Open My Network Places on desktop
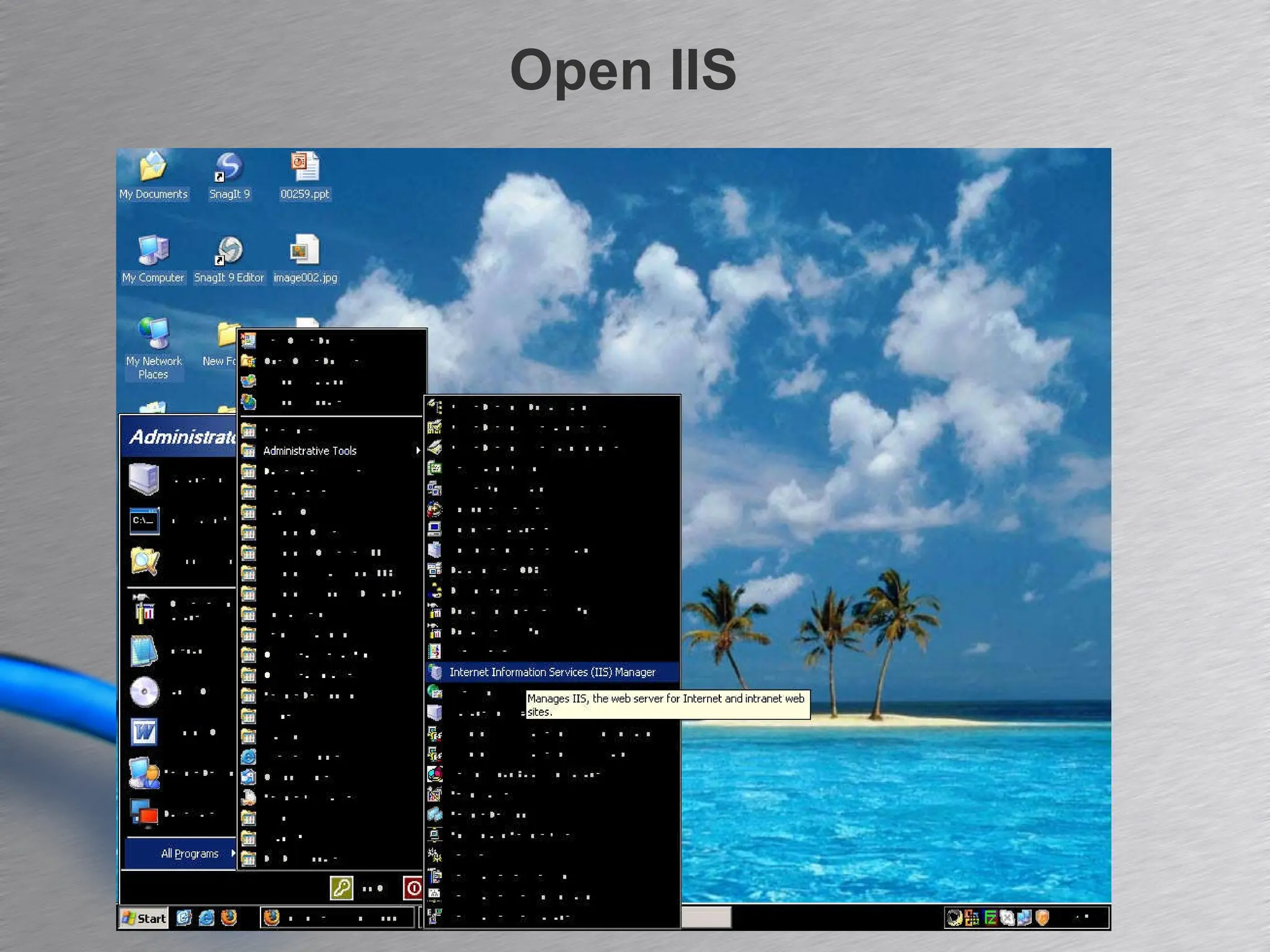 pos(153,348)
